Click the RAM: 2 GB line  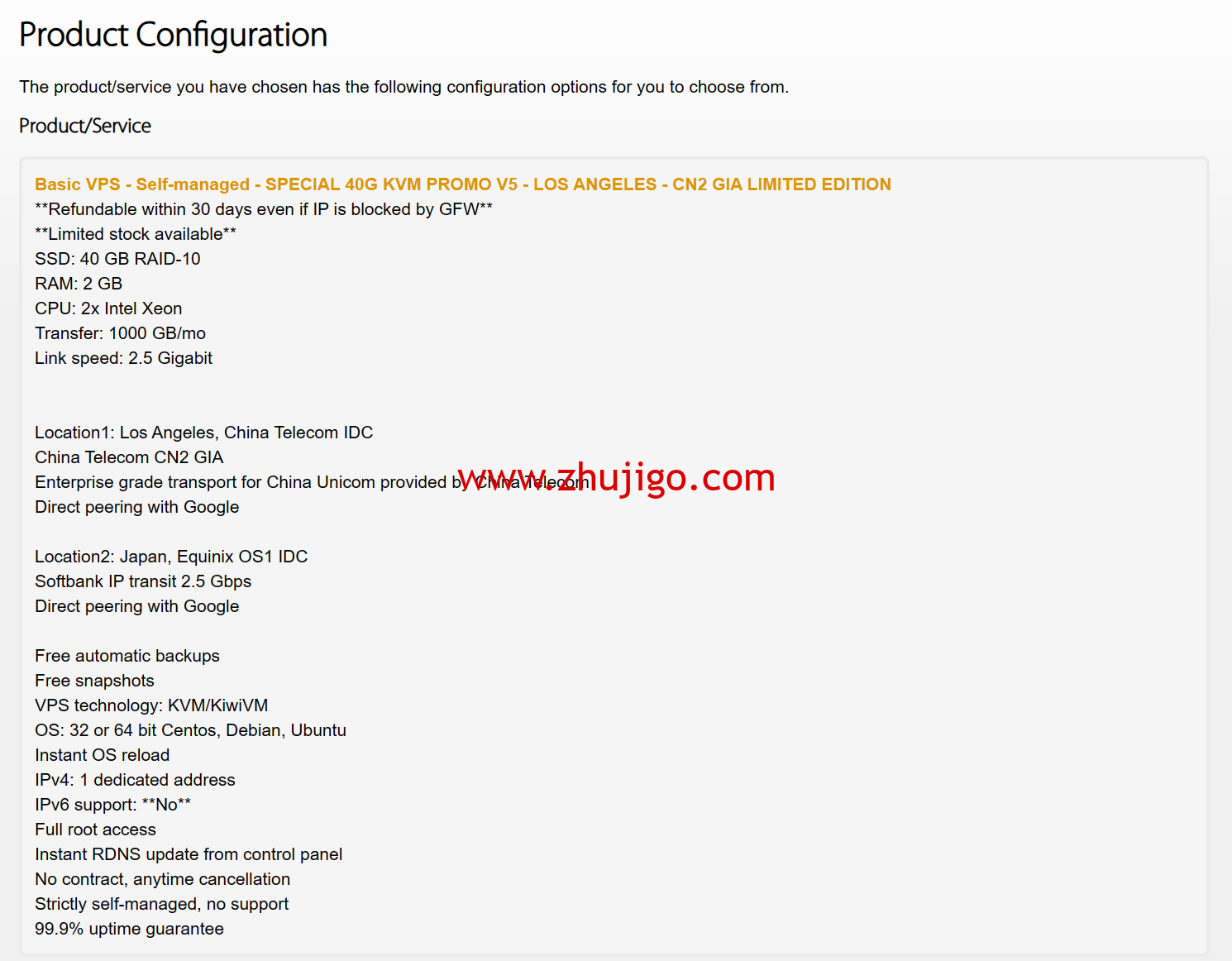pyautogui.click(x=79, y=284)
